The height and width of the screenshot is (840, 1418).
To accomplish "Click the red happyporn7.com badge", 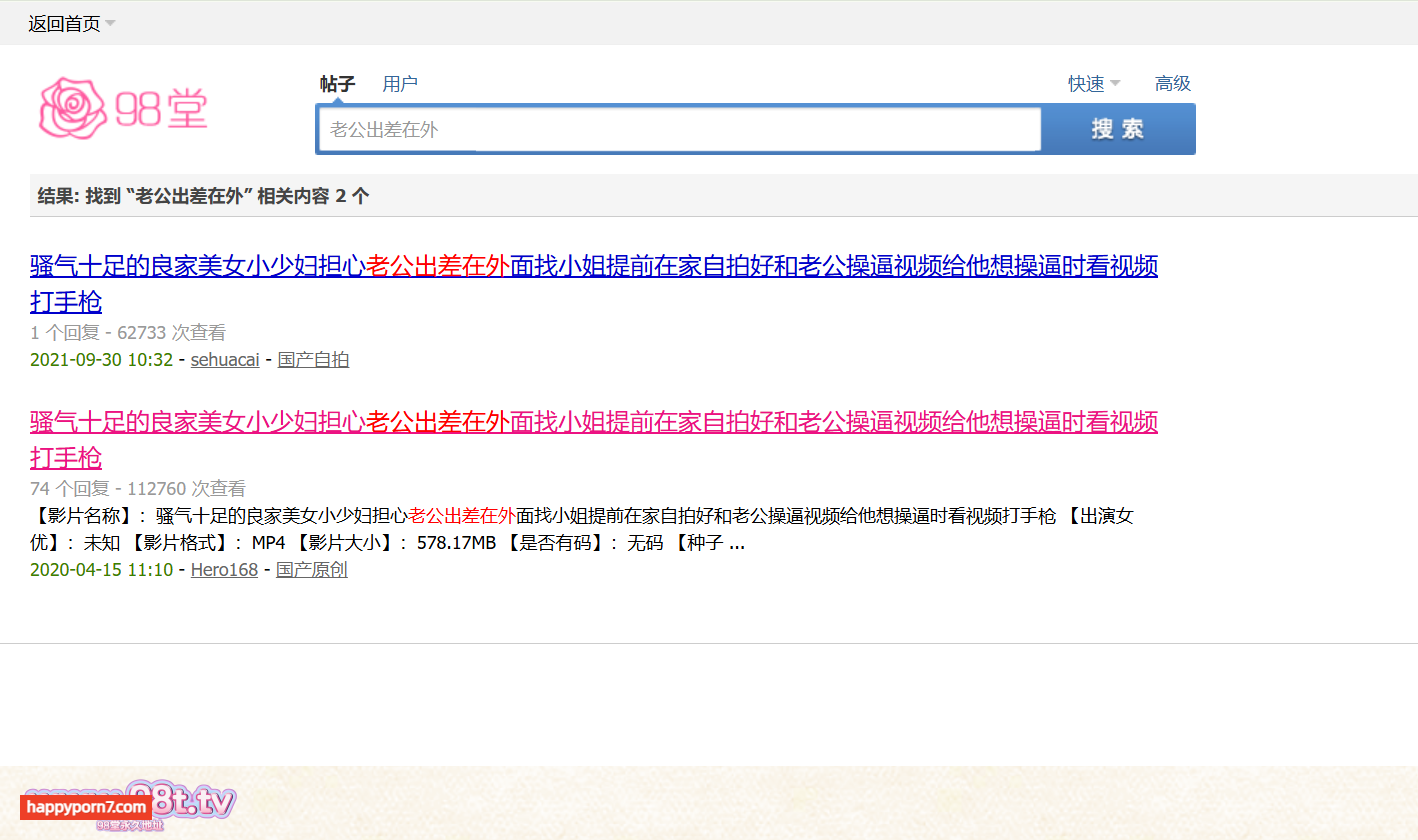I will point(85,807).
